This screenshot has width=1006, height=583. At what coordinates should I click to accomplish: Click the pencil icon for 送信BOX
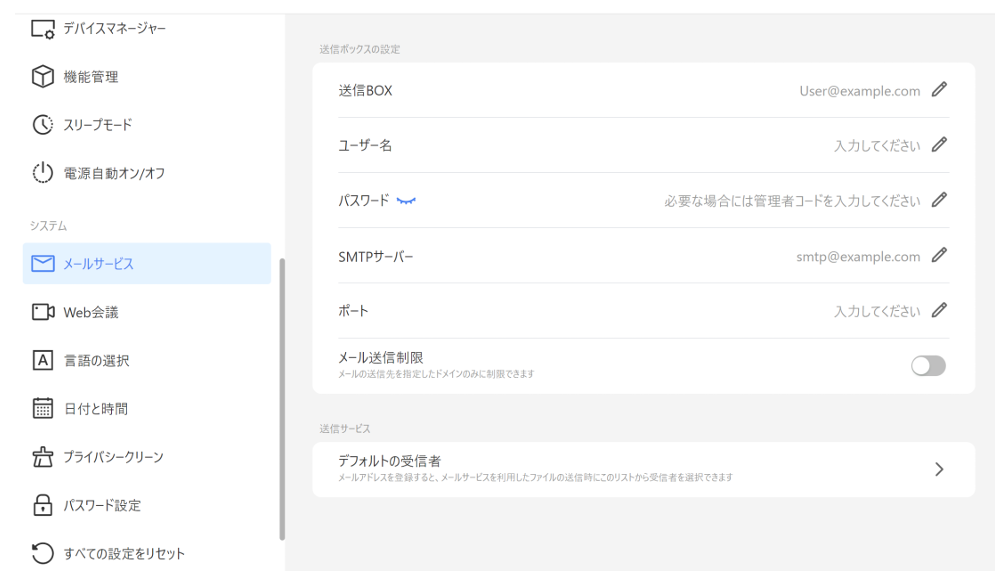click(938, 90)
